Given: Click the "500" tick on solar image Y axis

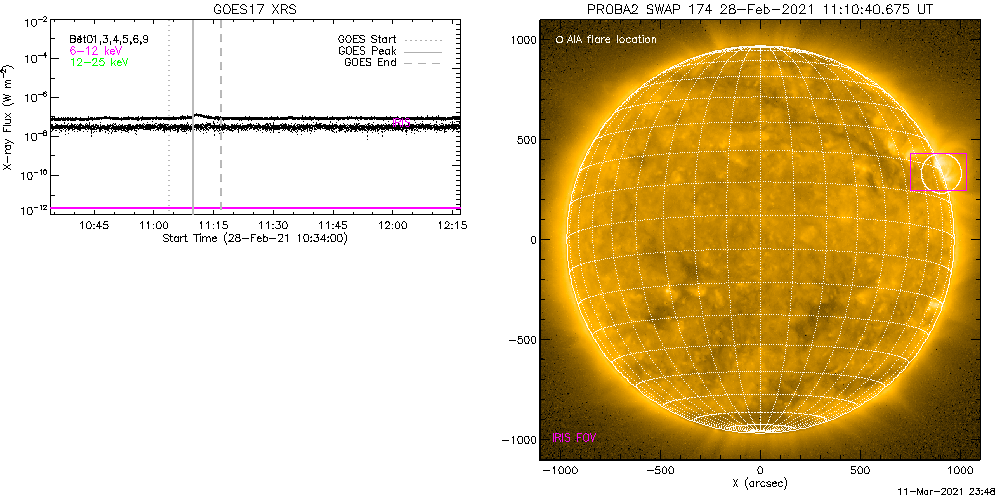Looking at the screenshot, I should point(526,140).
